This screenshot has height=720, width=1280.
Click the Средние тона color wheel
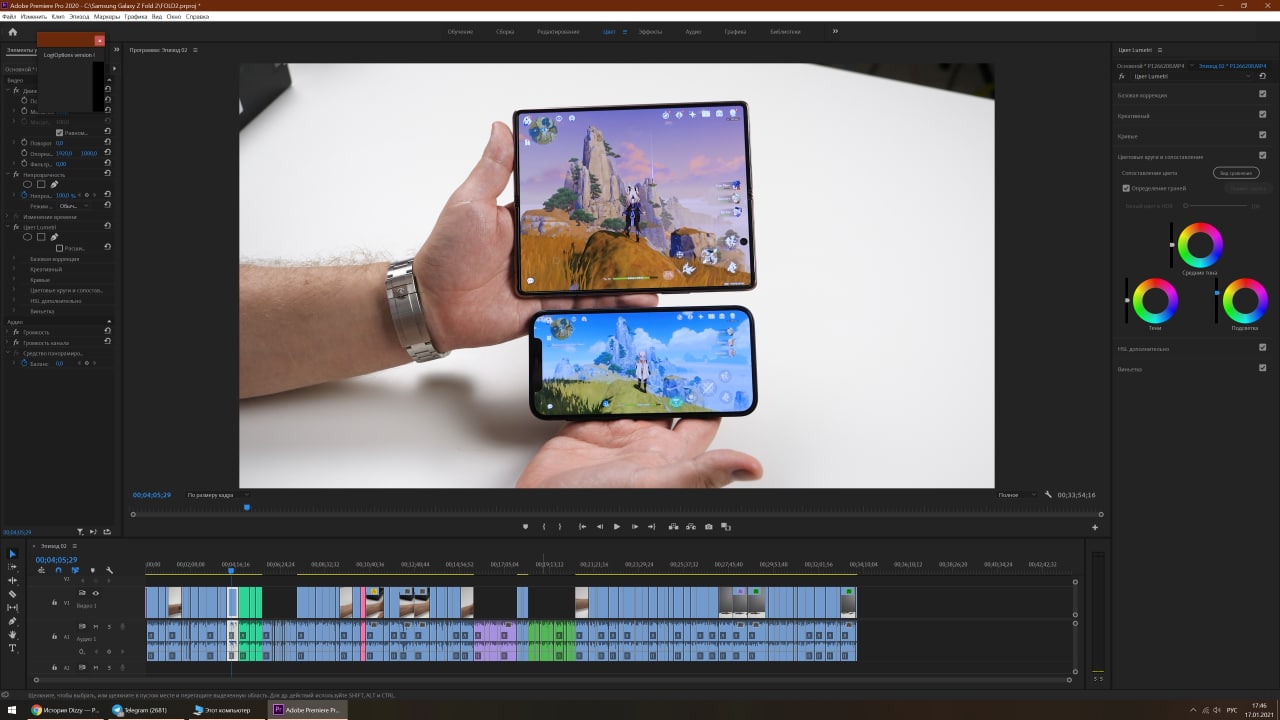pos(1200,245)
